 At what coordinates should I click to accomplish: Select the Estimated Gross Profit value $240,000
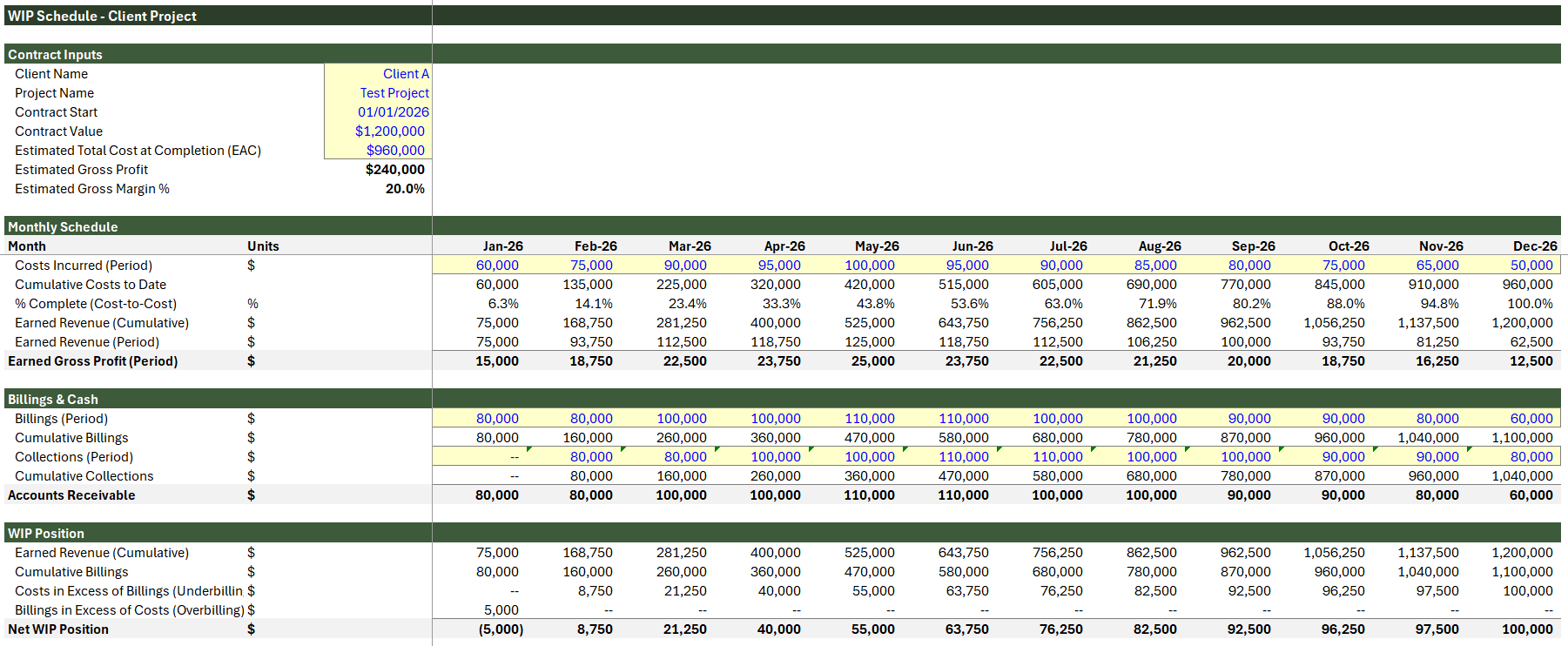(395, 170)
